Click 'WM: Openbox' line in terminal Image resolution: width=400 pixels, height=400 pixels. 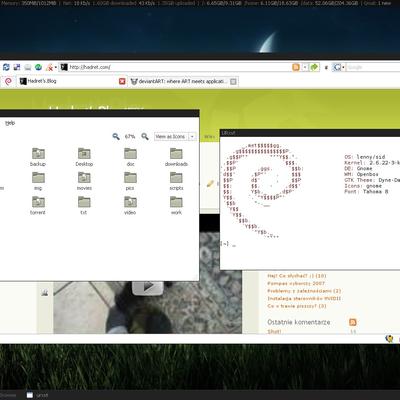361,174
